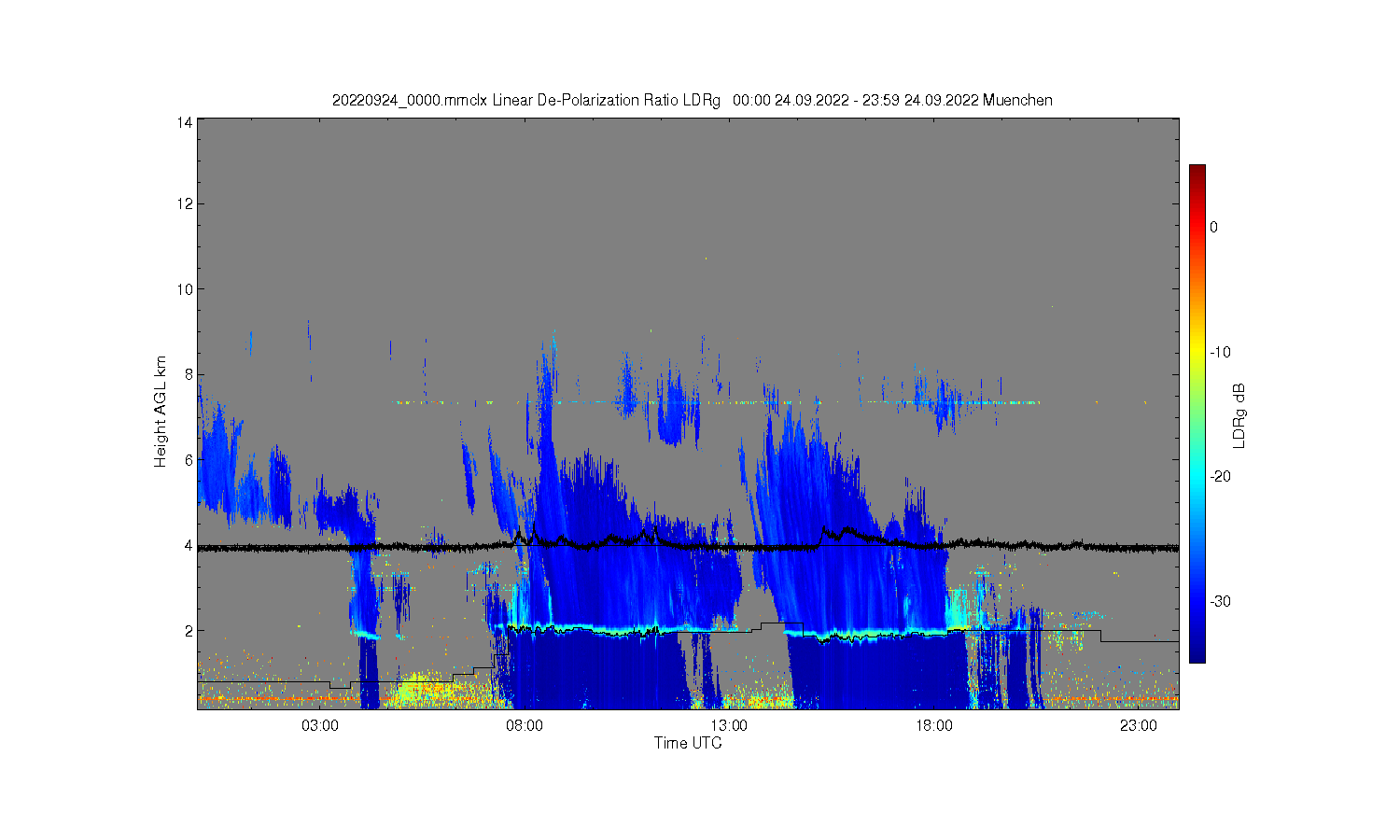Image resolution: width=1400 pixels, height=840 pixels.
Task: Click the colorbar value -30
Action: coord(1220,601)
